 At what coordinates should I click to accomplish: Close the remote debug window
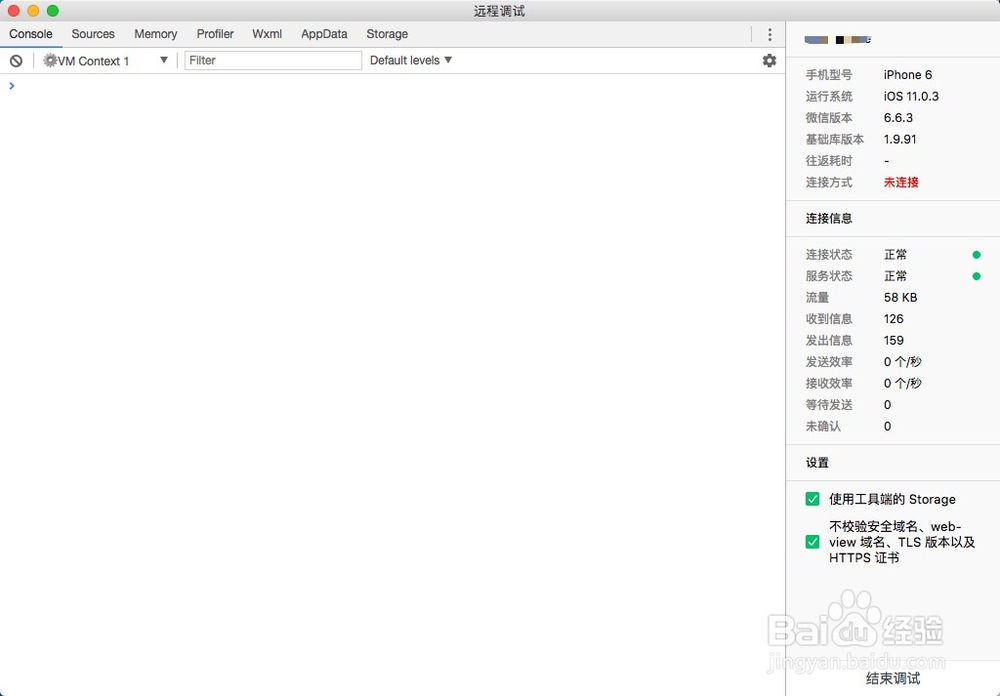pyautogui.click(x=13, y=11)
